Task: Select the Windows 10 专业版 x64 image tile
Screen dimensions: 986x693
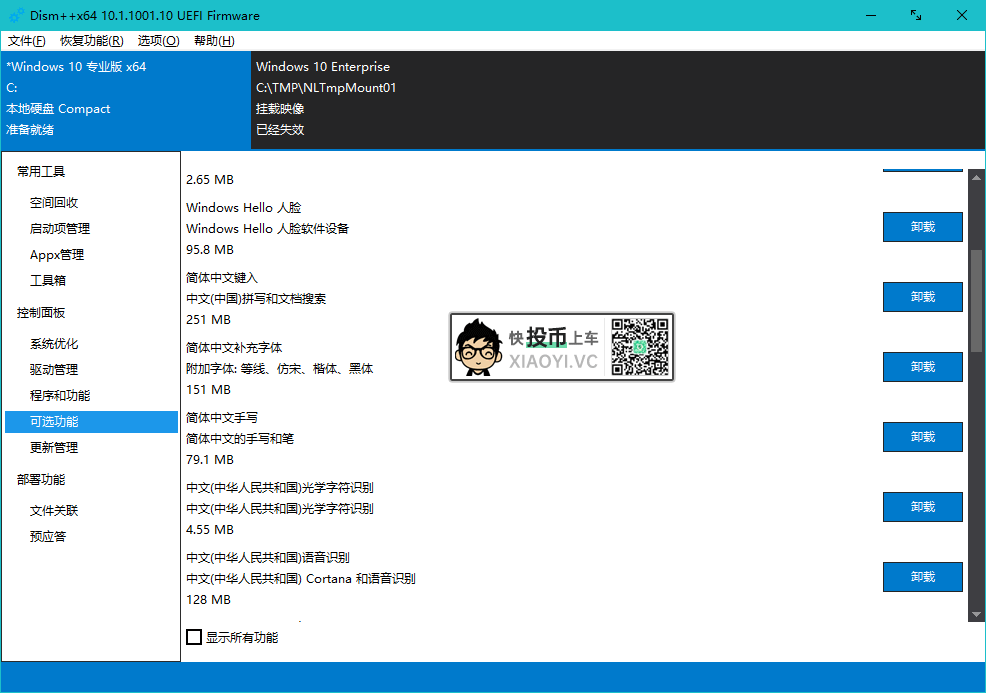Action: pos(126,100)
